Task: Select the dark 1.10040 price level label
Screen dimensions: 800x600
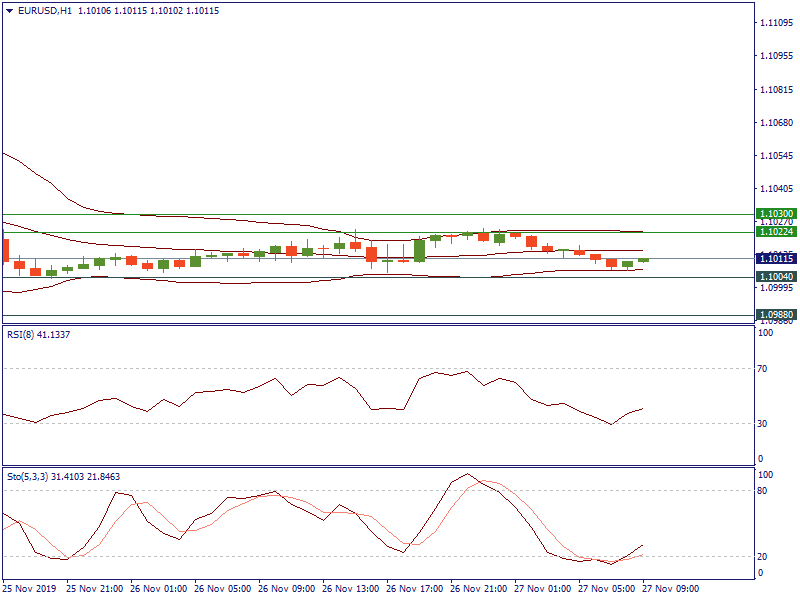Action: 776,277
